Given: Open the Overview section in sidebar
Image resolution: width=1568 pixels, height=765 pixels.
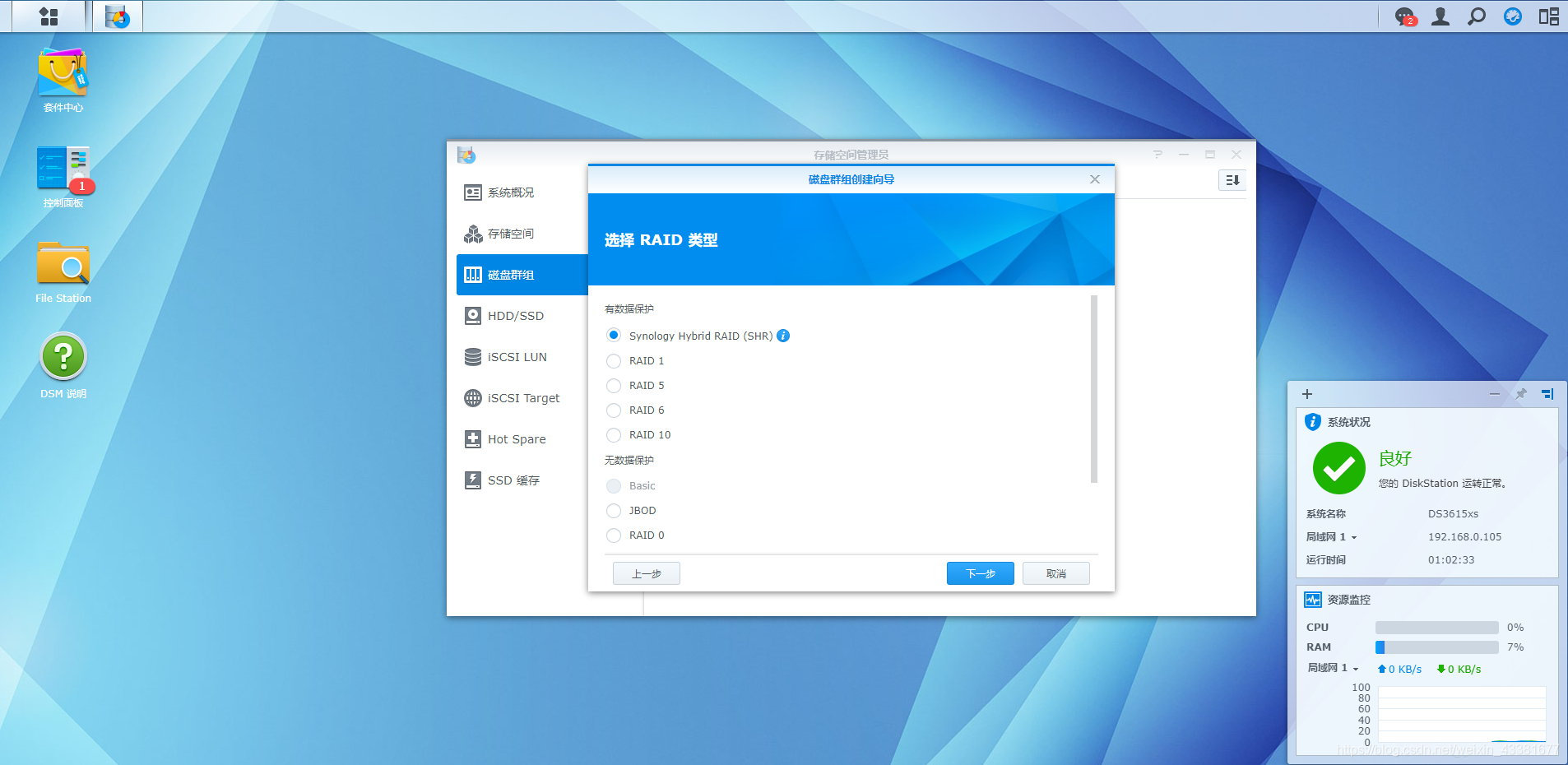Looking at the screenshot, I should click(522, 192).
